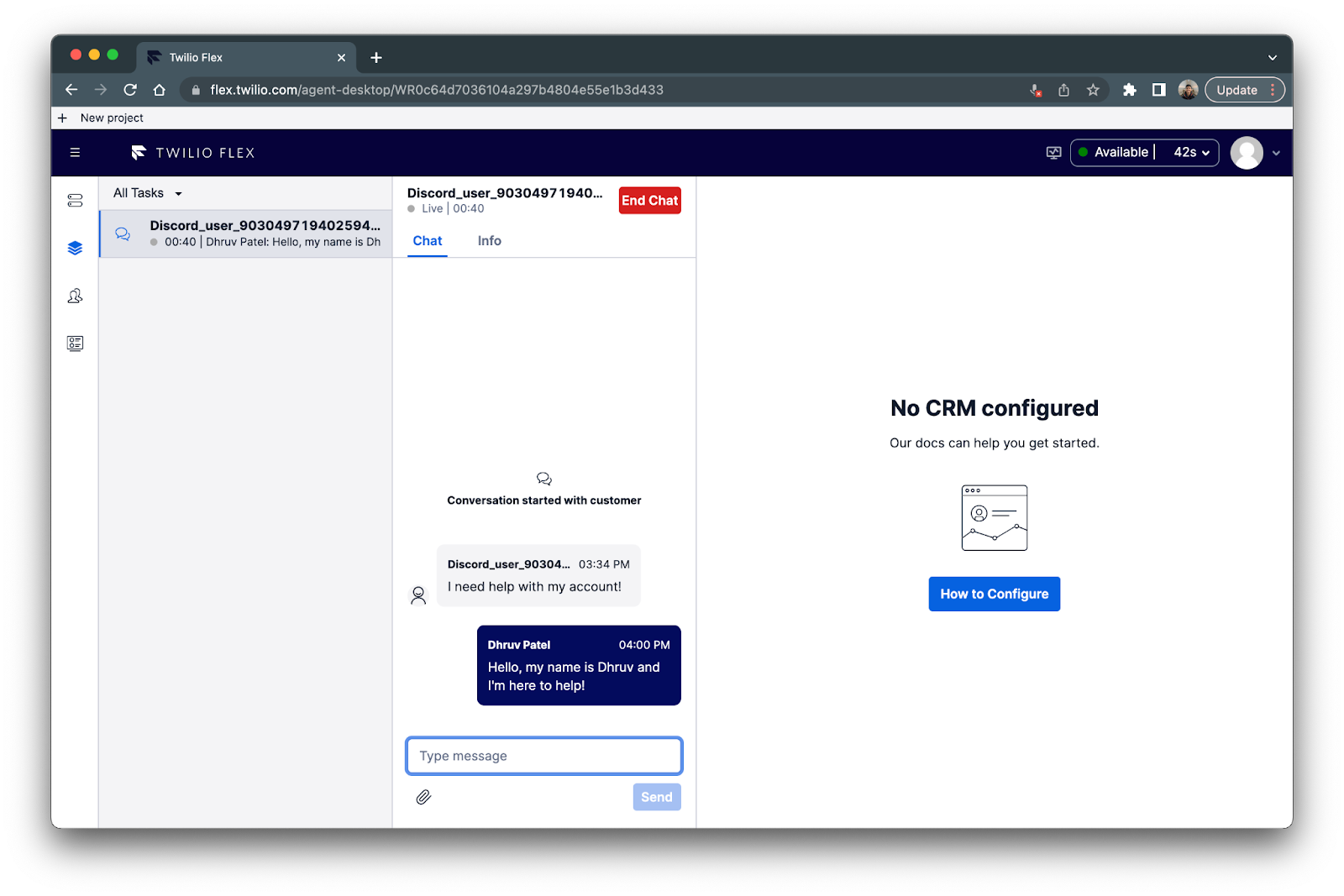Reload the current page

coord(130,90)
